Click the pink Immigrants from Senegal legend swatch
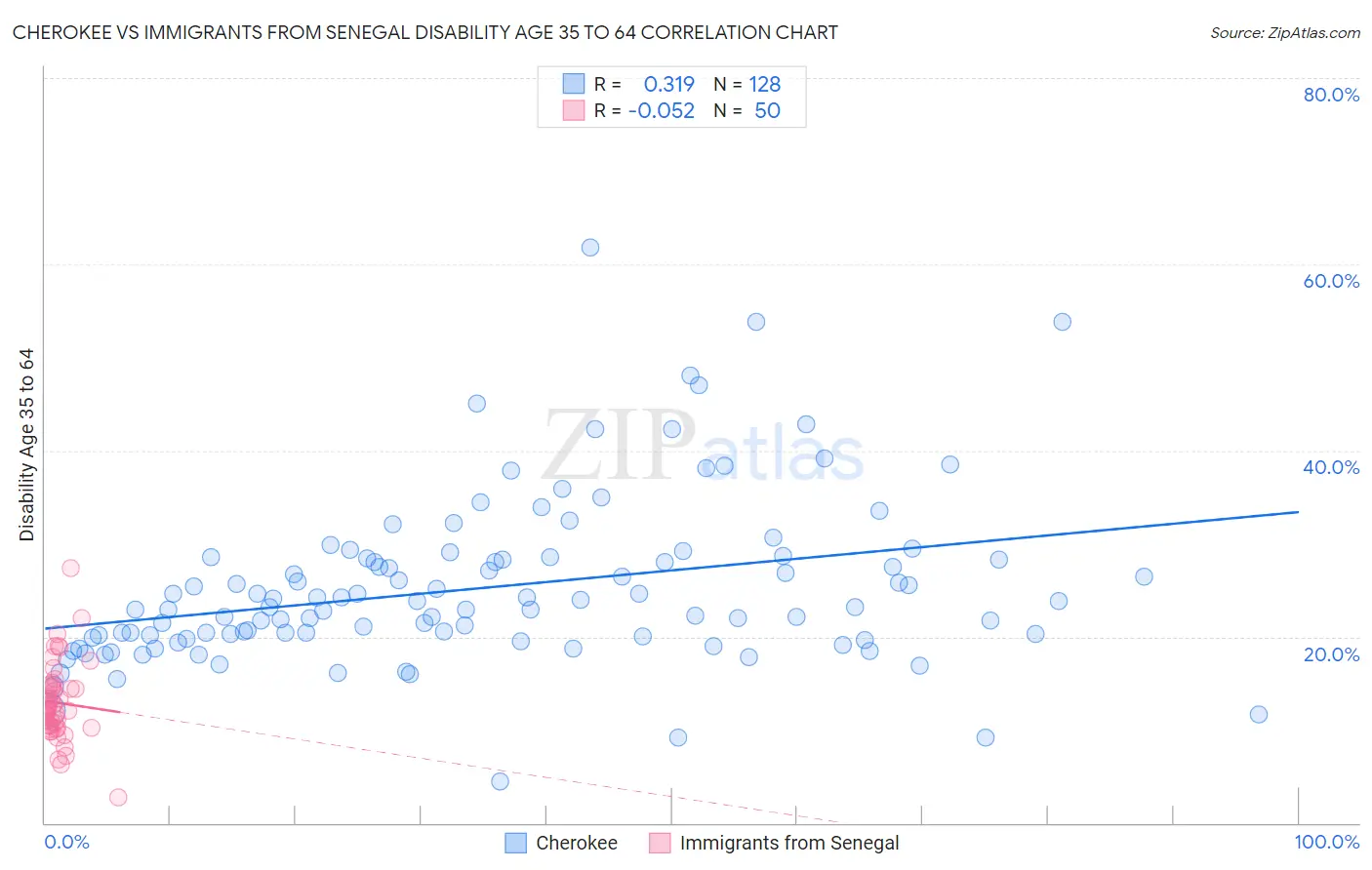Image resolution: width=1372 pixels, height=870 pixels. pyautogui.click(x=660, y=843)
